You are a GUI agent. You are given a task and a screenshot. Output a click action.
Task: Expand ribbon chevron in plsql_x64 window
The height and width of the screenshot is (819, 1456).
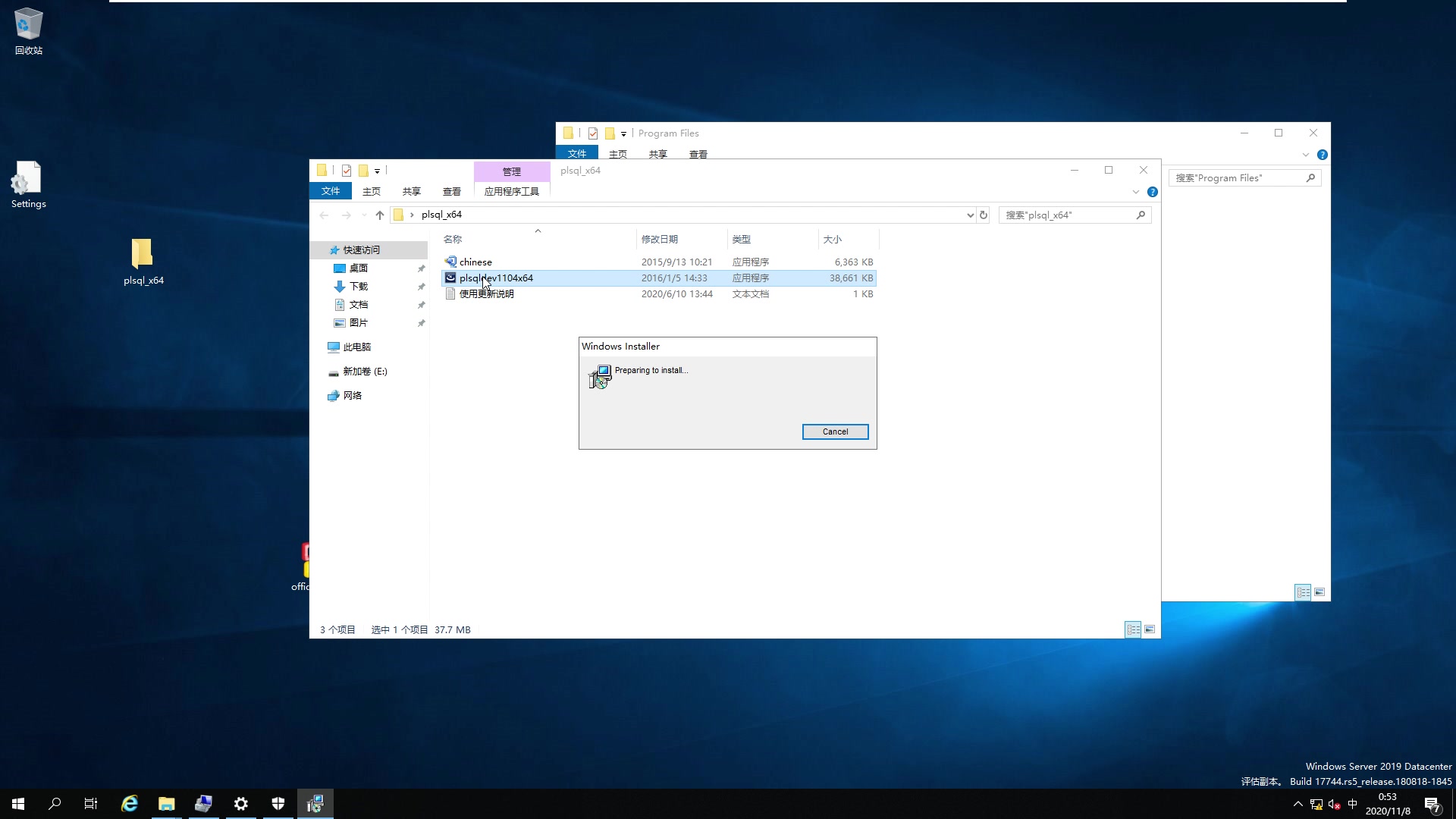[1136, 192]
